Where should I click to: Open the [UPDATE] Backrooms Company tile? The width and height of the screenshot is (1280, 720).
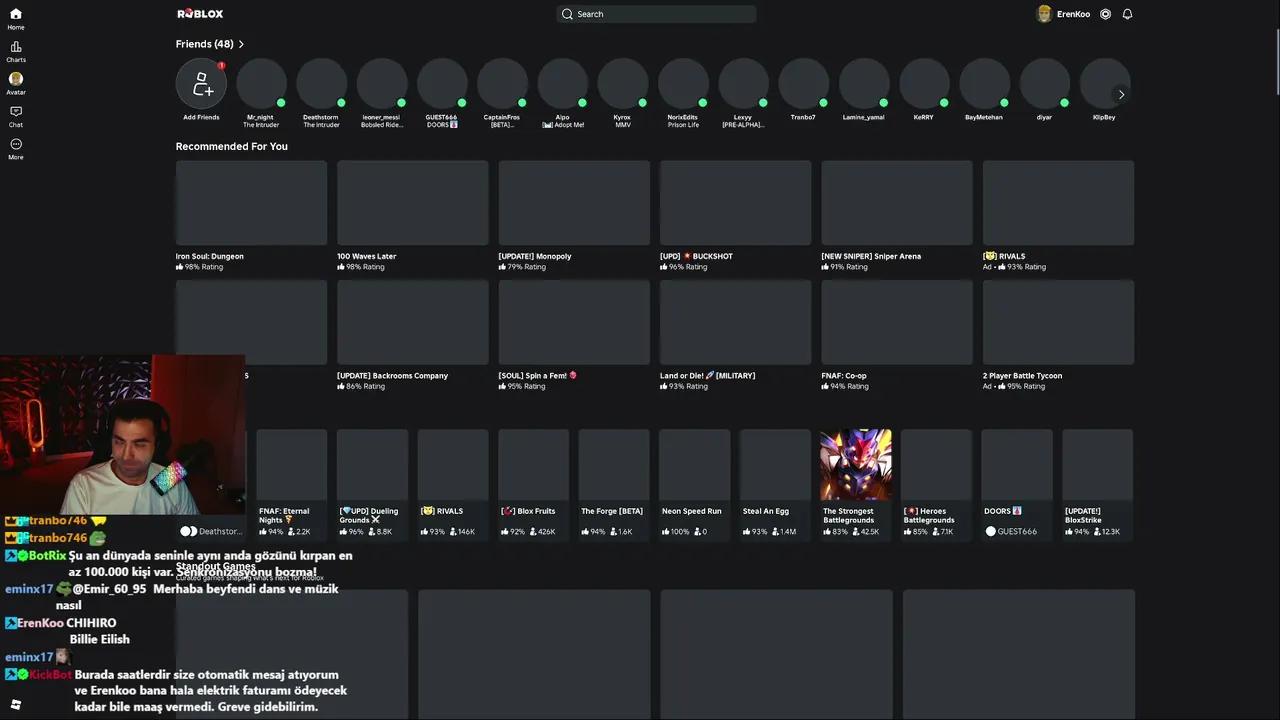point(412,336)
